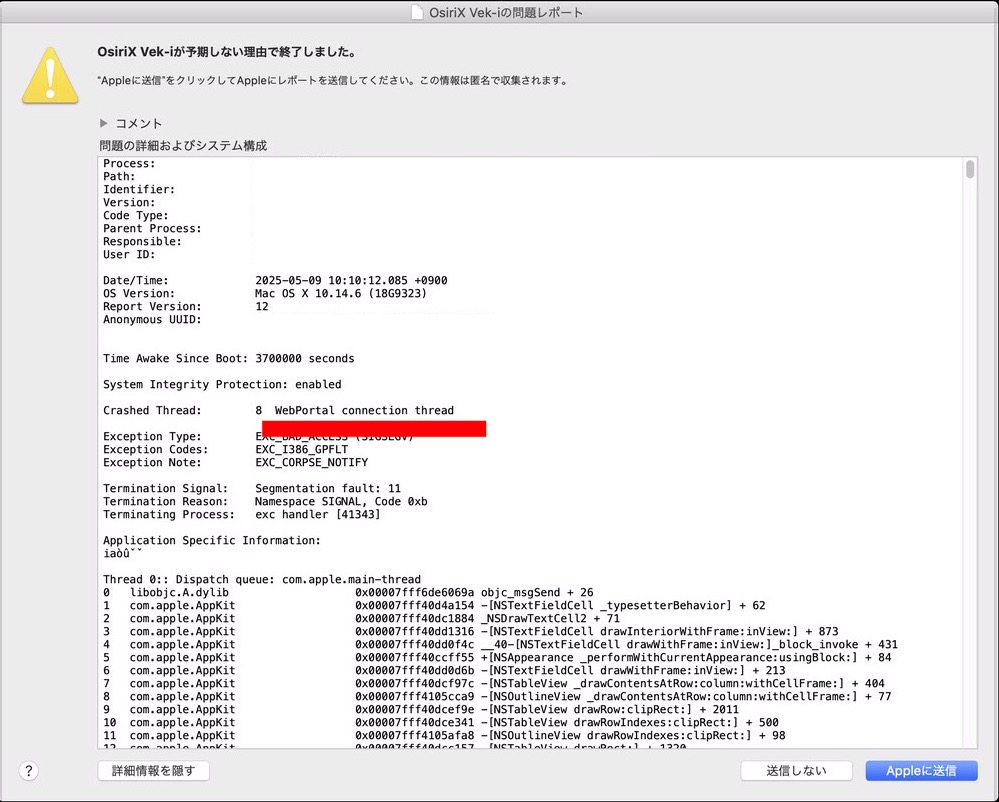
Task: Click the stack frame 'objc_msgSend + 26'
Action: point(537,592)
